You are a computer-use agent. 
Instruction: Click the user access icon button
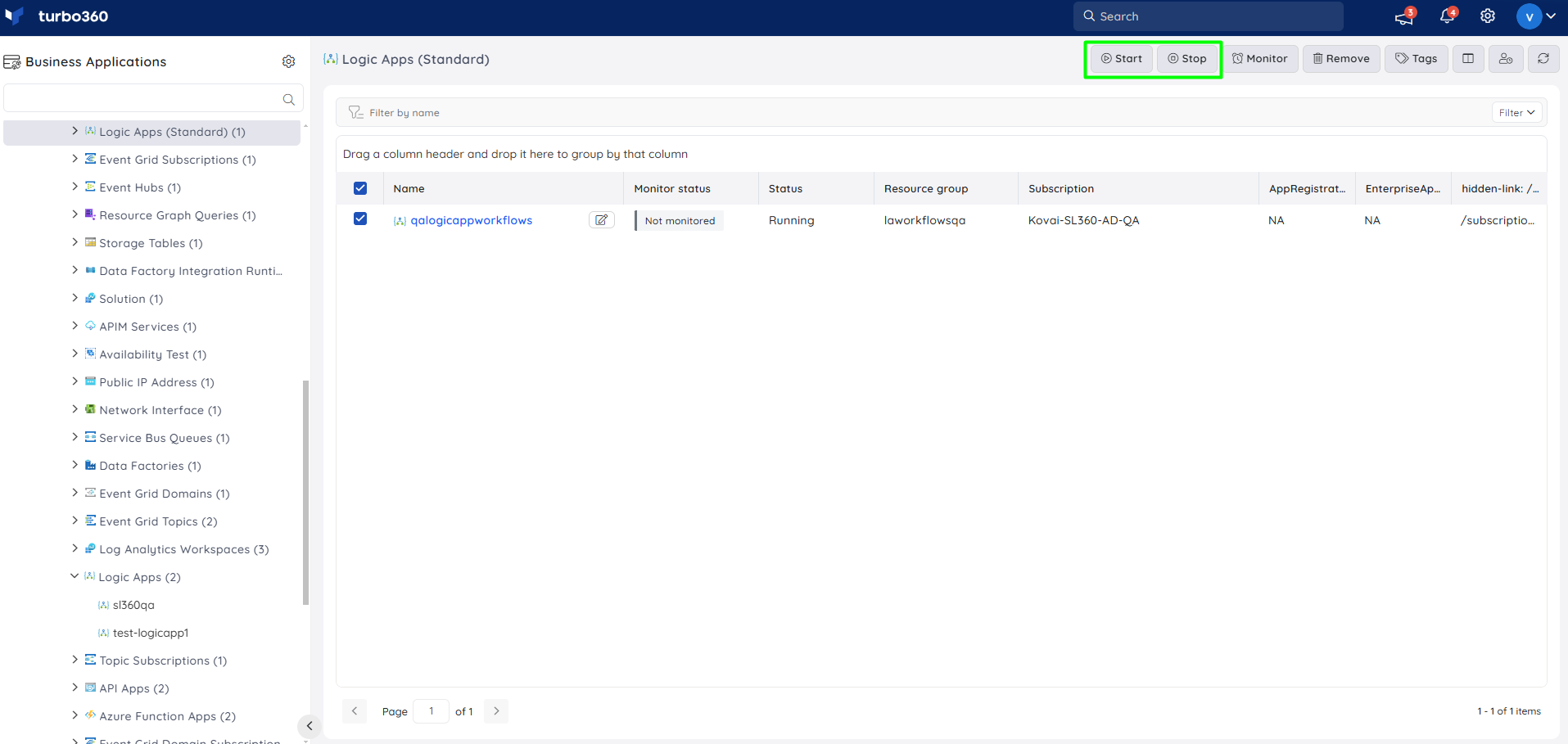point(1506,59)
